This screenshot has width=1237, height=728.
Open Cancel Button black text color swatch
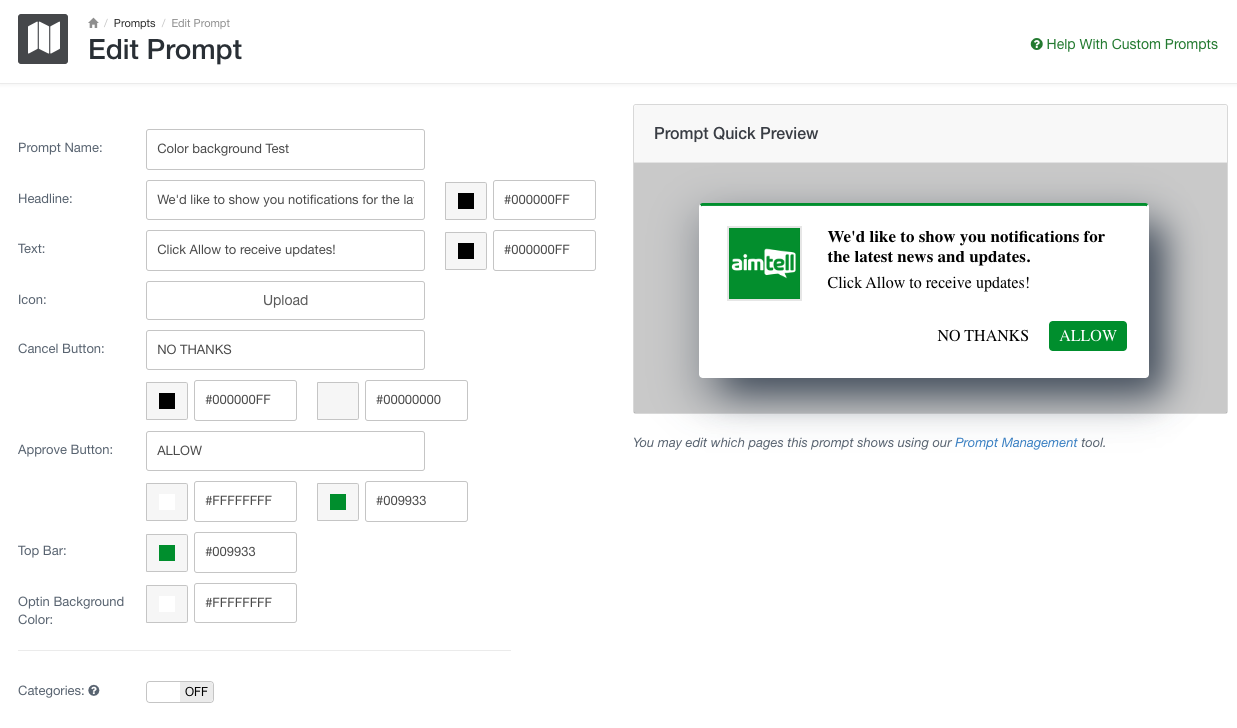pyautogui.click(x=167, y=401)
